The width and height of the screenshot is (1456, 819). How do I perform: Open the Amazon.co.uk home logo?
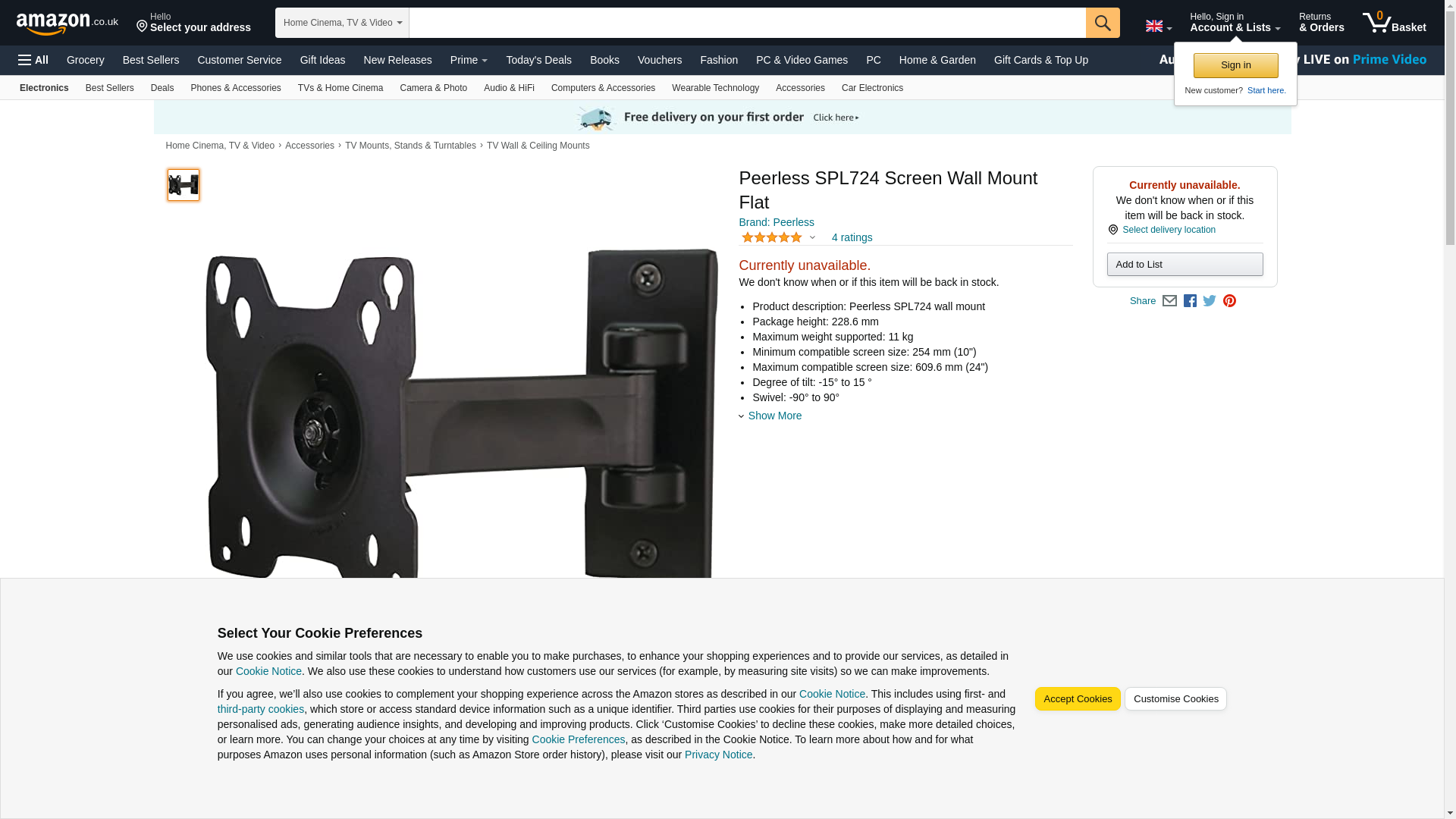(67, 24)
